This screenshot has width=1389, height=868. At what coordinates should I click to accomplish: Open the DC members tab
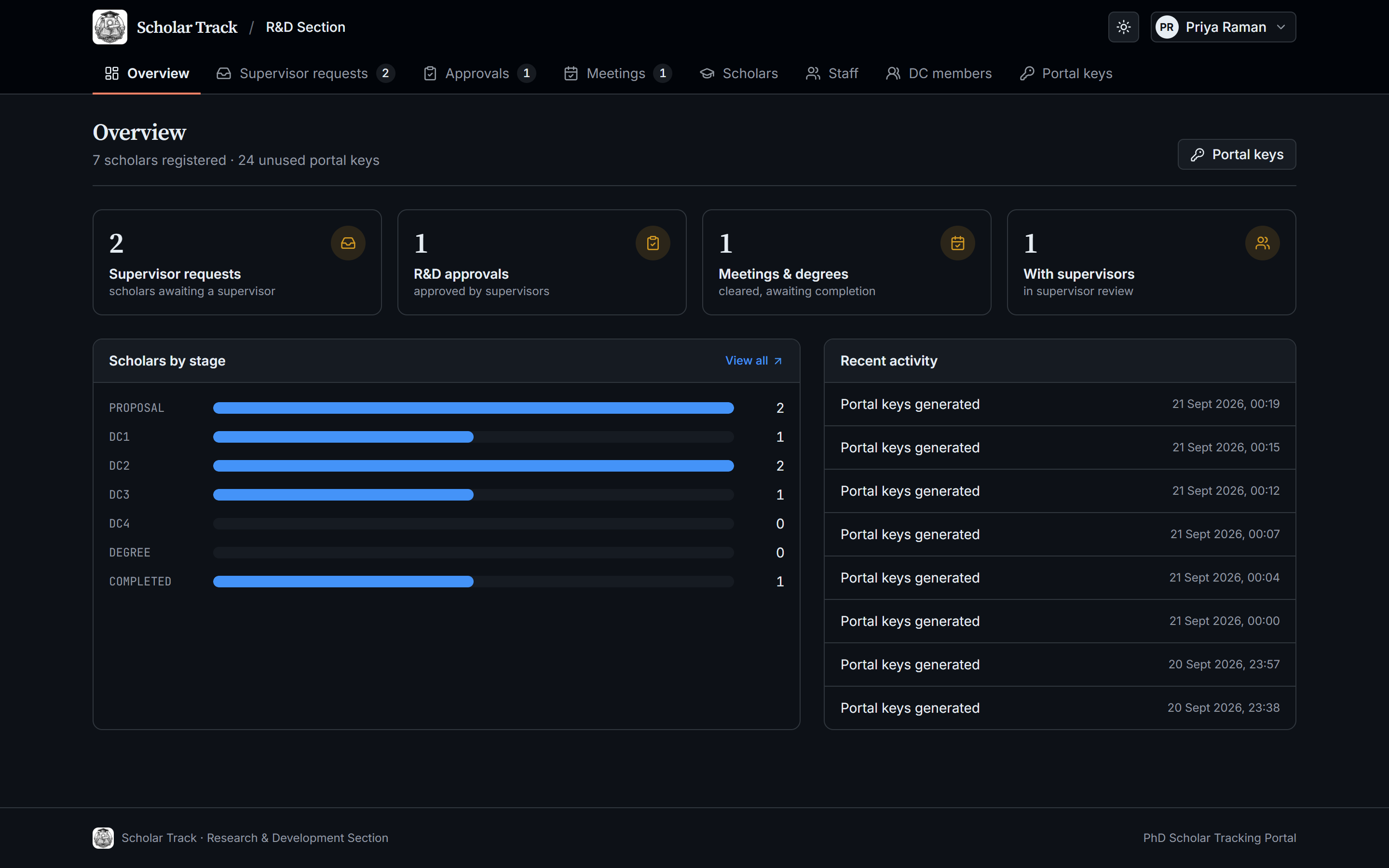pyautogui.click(x=939, y=73)
